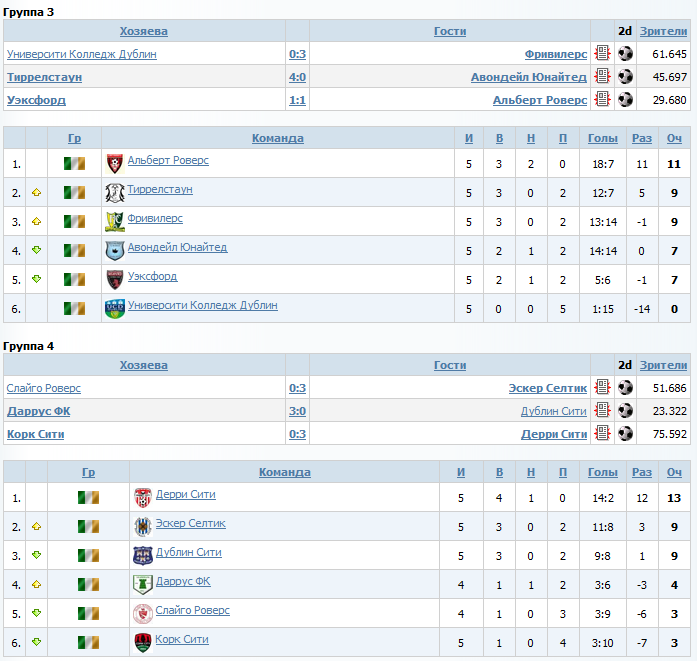This screenshot has height=661, width=697.
Task: Open report icon for Даррус ФК match
Action: pyautogui.click(x=602, y=410)
